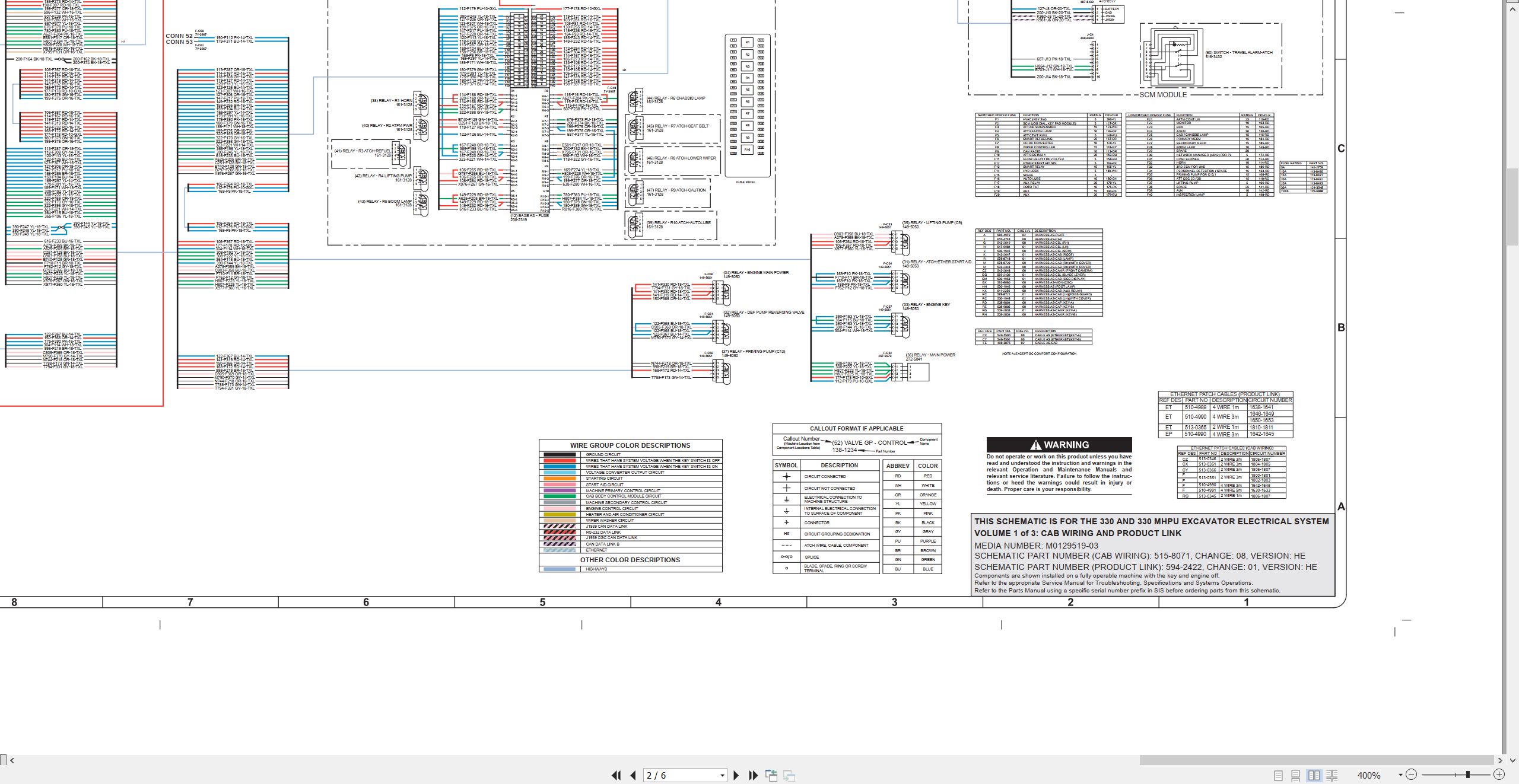This screenshot has height=784, width=1519.
Task: Click the (34) RELAY - ENGINE MAIN POWER label
Action: pyautogui.click(x=756, y=273)
